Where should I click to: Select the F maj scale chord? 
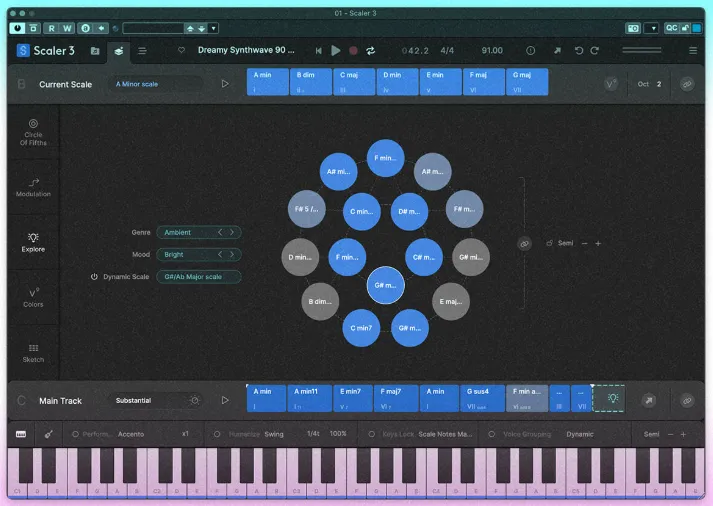coord(483,82)
